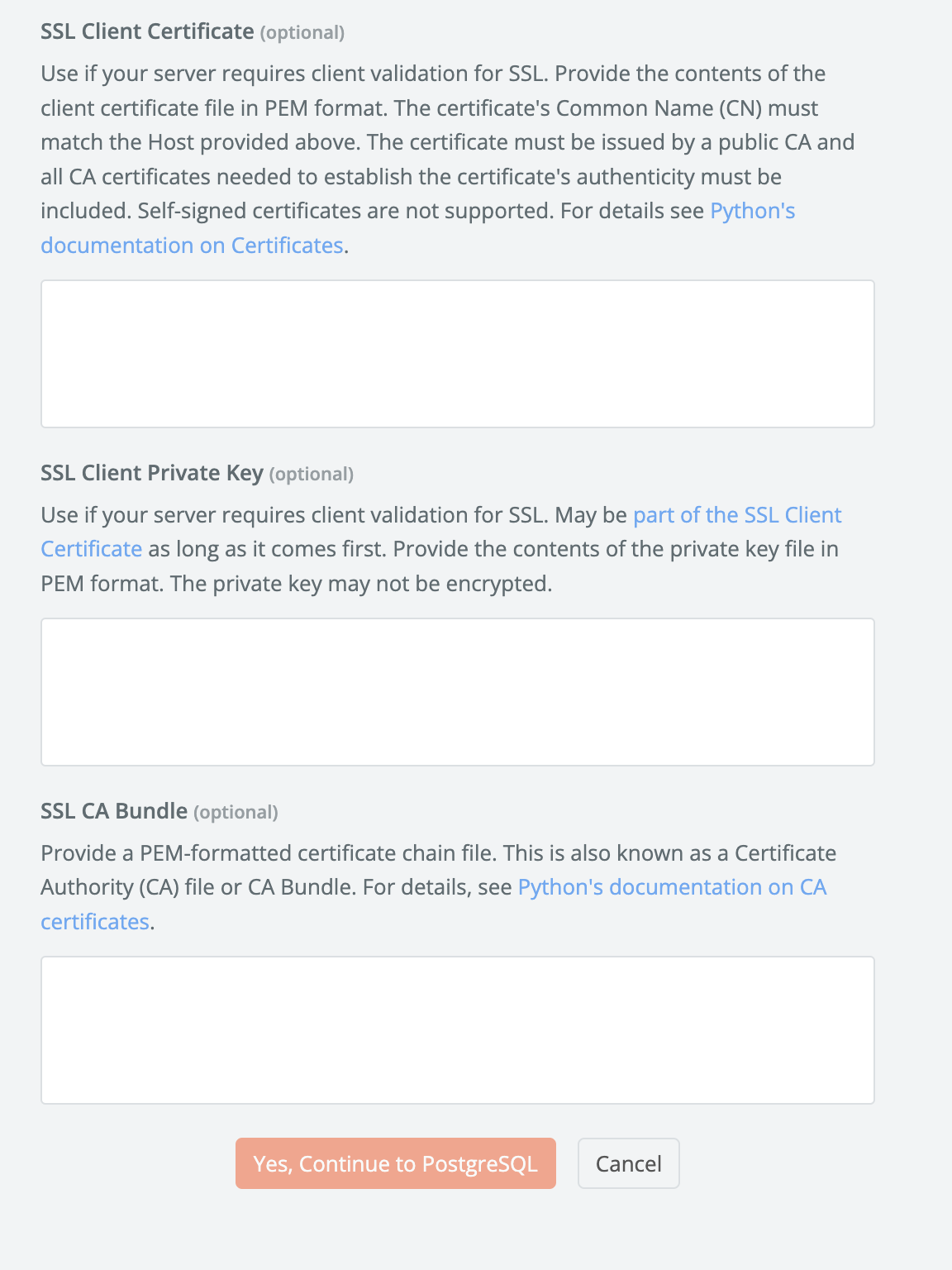This screenshot has width=952, height=1270.
Task: Click the 'SSL Client Certificate' field label
Action: (x=147, y=31)
